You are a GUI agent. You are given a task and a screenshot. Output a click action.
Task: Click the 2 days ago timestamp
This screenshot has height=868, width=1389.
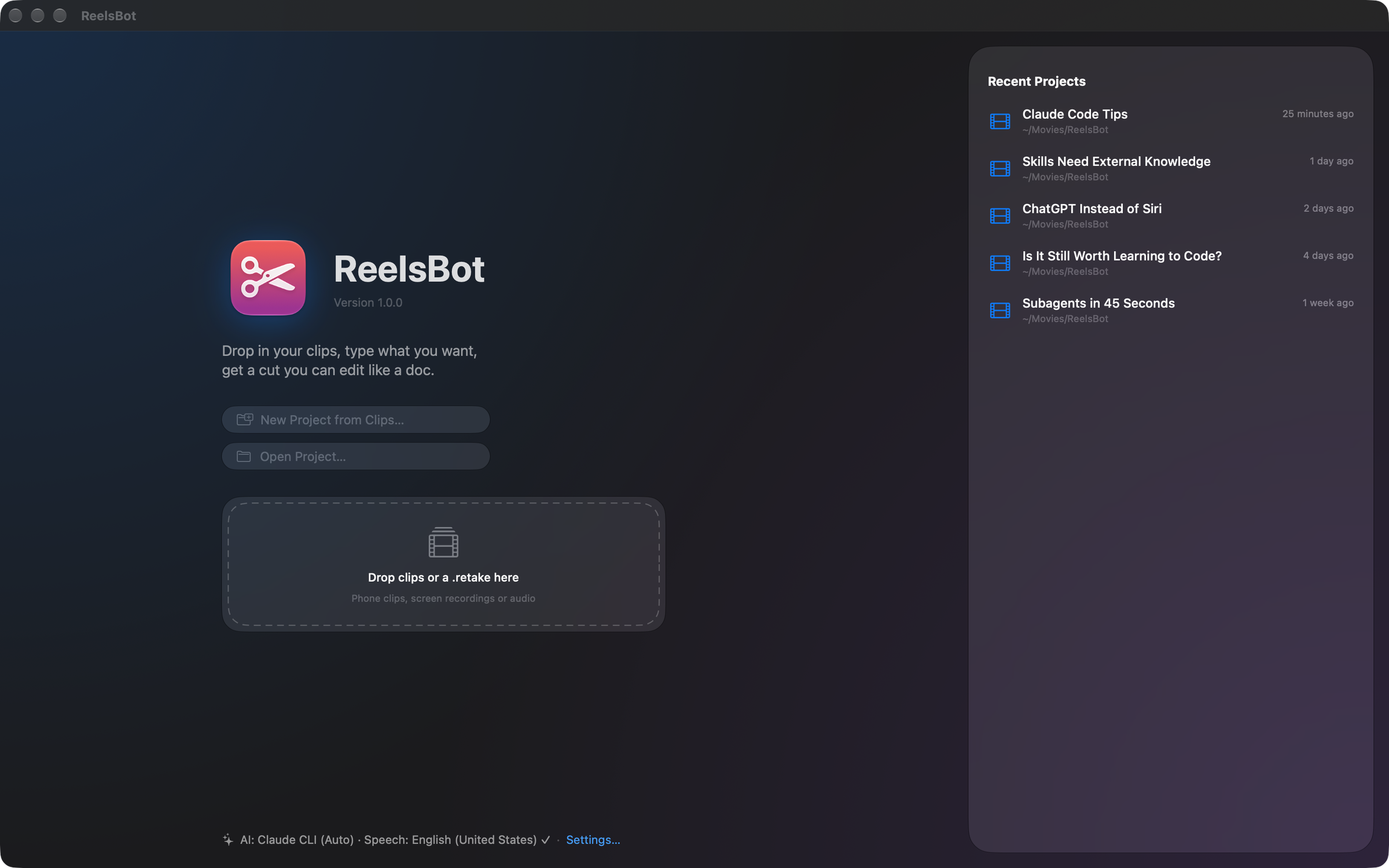[x=1328, y=208]
